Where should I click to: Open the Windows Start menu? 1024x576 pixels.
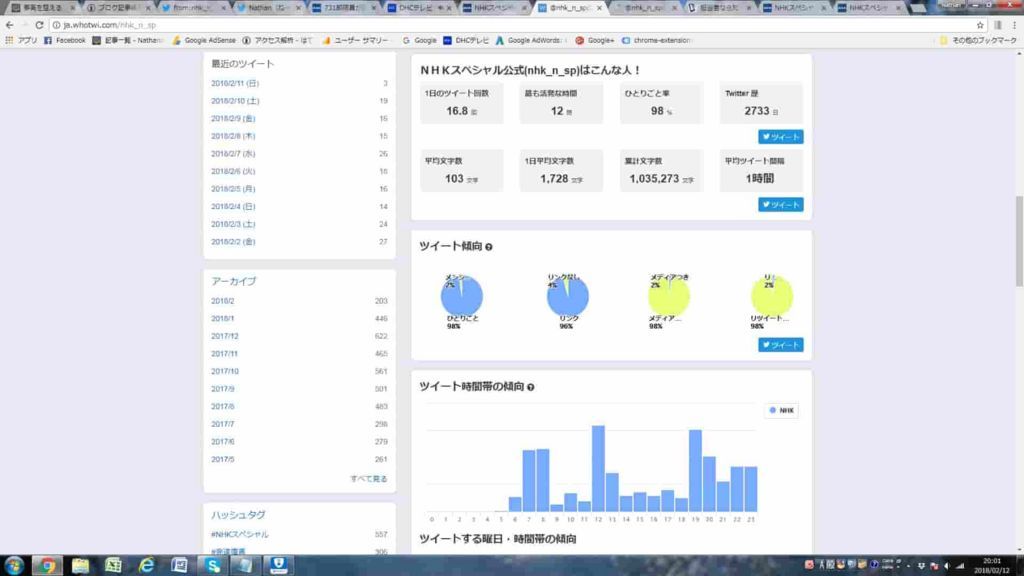pos(14,566)
